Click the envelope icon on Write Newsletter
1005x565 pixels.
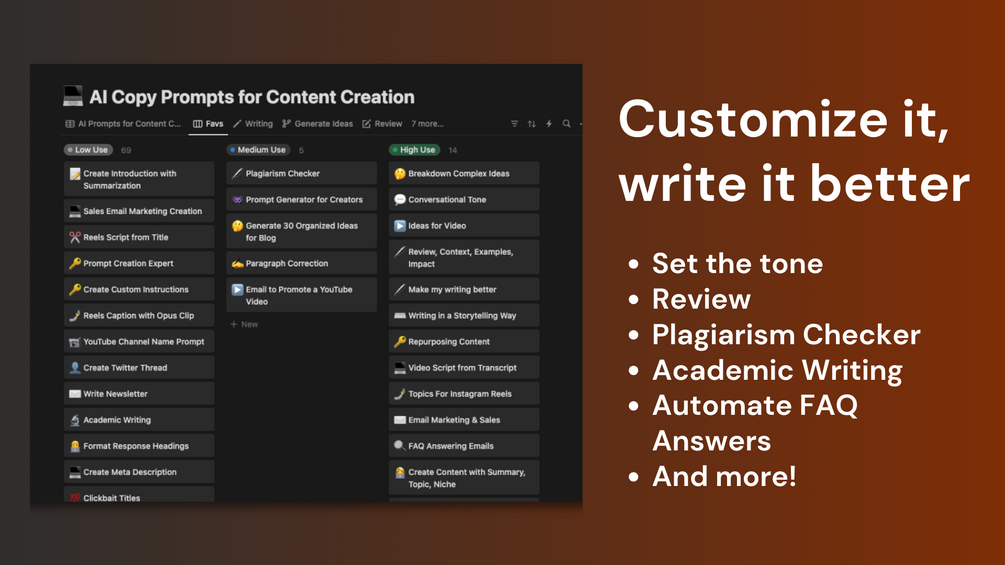click(75, 394)
